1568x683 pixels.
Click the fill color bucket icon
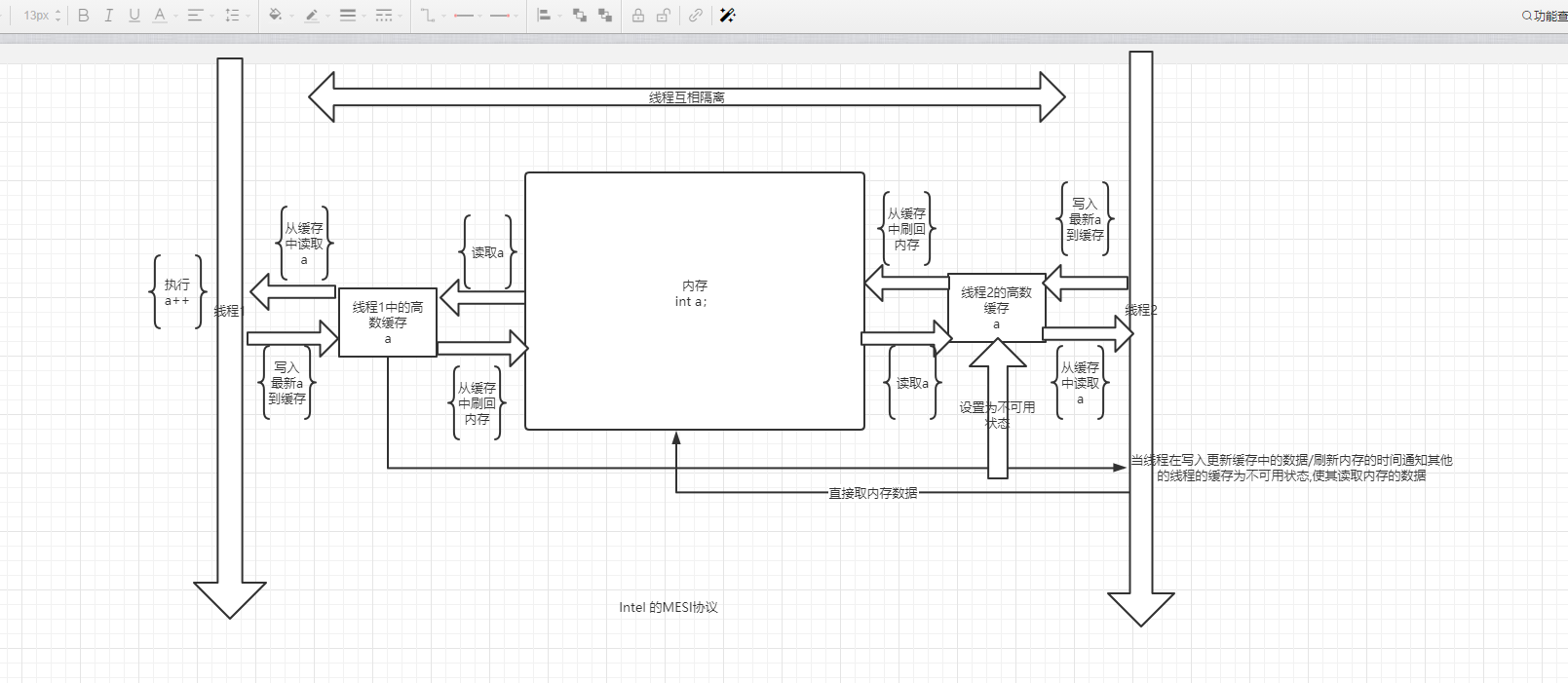pos(277,16)
